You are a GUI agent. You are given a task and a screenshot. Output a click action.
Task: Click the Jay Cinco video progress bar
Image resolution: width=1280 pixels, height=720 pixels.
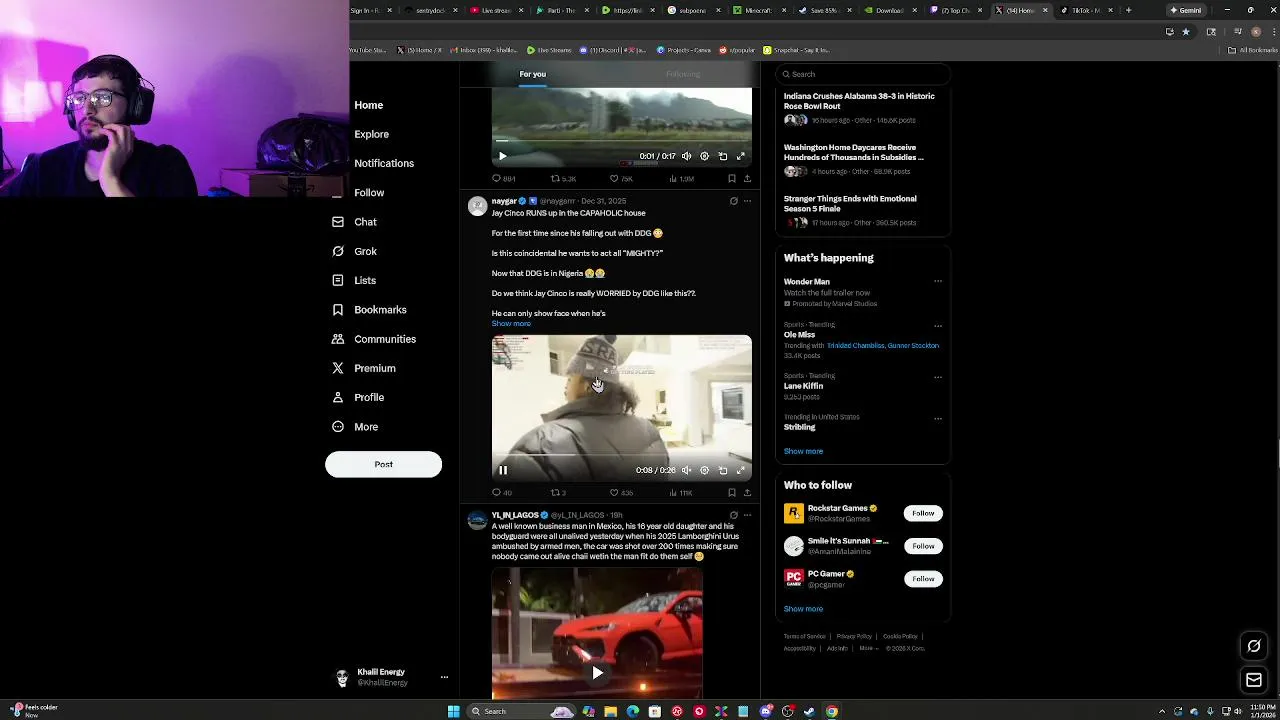[x=622, y=455]
